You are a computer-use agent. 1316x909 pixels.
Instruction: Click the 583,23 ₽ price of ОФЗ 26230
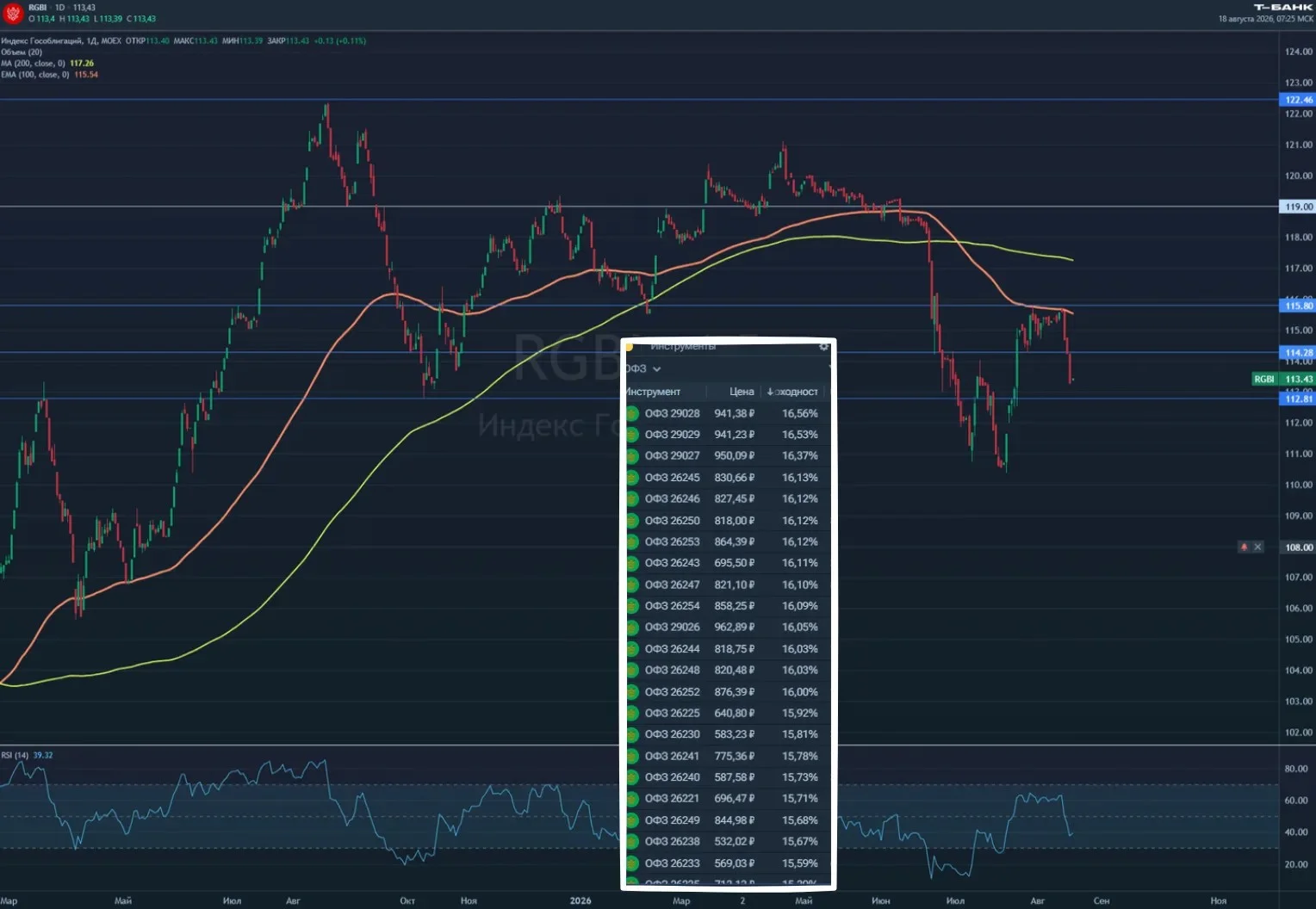point(735,734)
